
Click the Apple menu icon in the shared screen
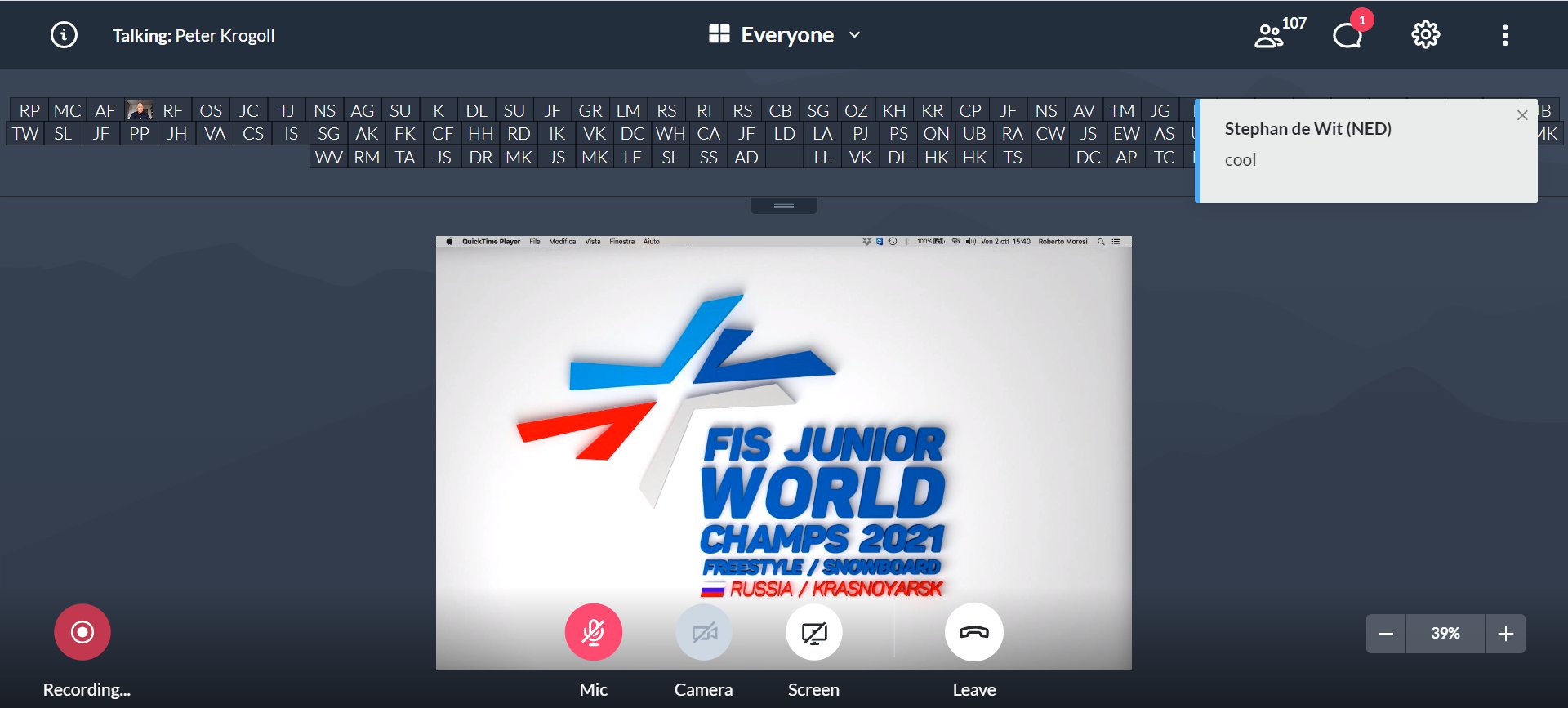[x=449, y=242]
